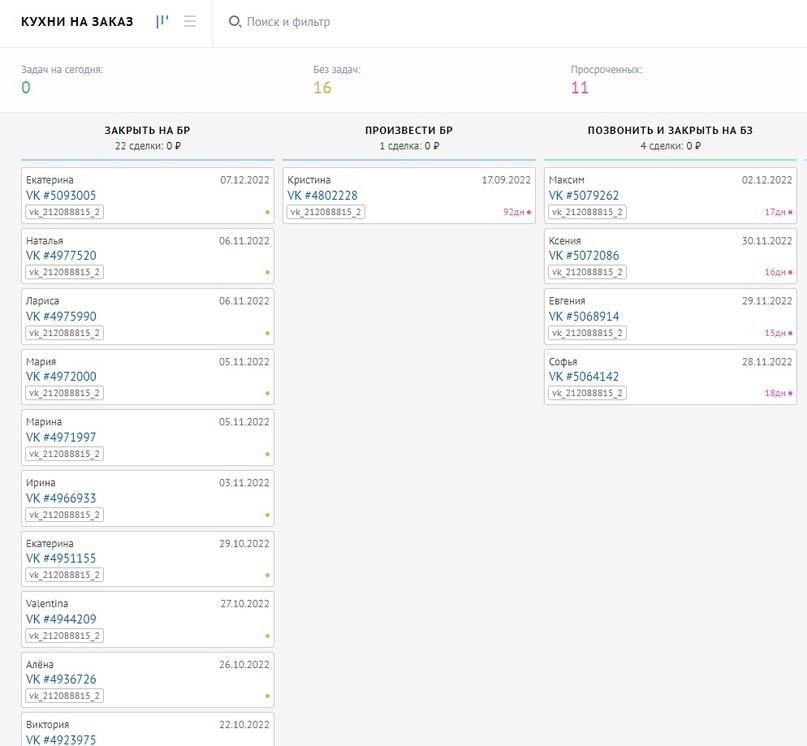Click ПОЗВОНИТЬ И ЗАКРЫТЬ НА БЗ column header

click(670, 130)
